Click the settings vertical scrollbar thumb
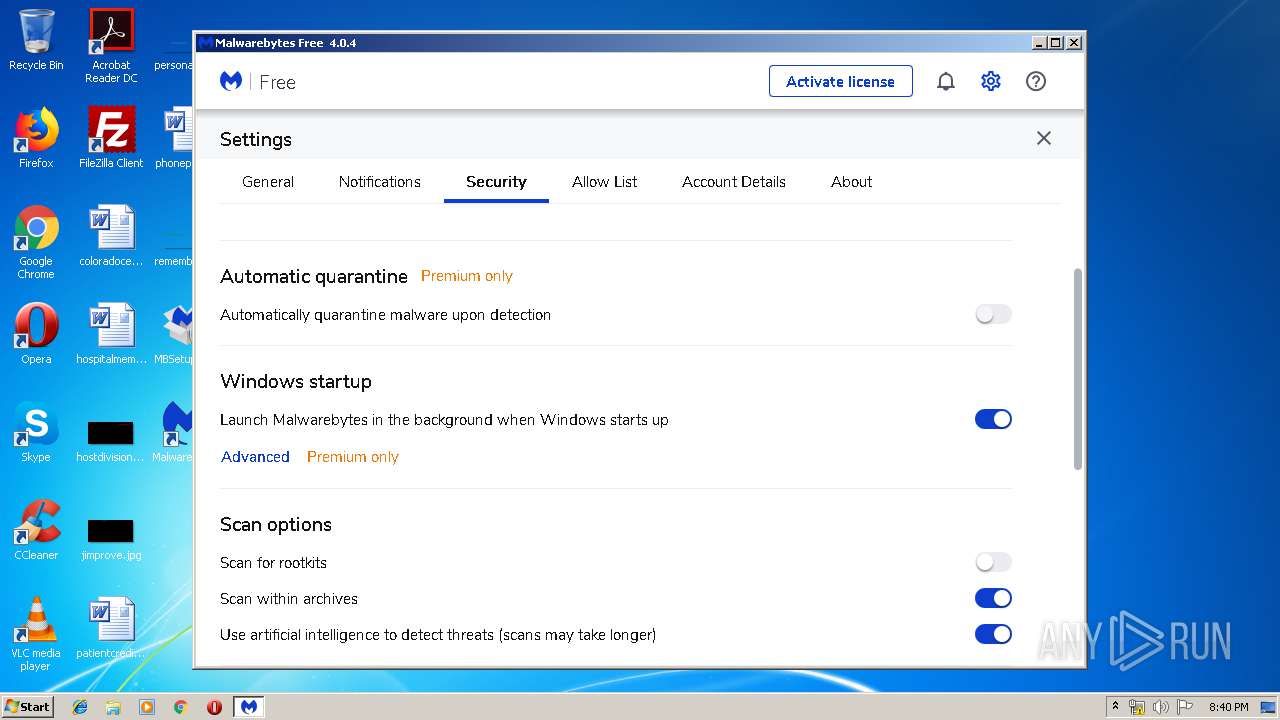This screenshot has width=1280, height=720. point(1077,369)
